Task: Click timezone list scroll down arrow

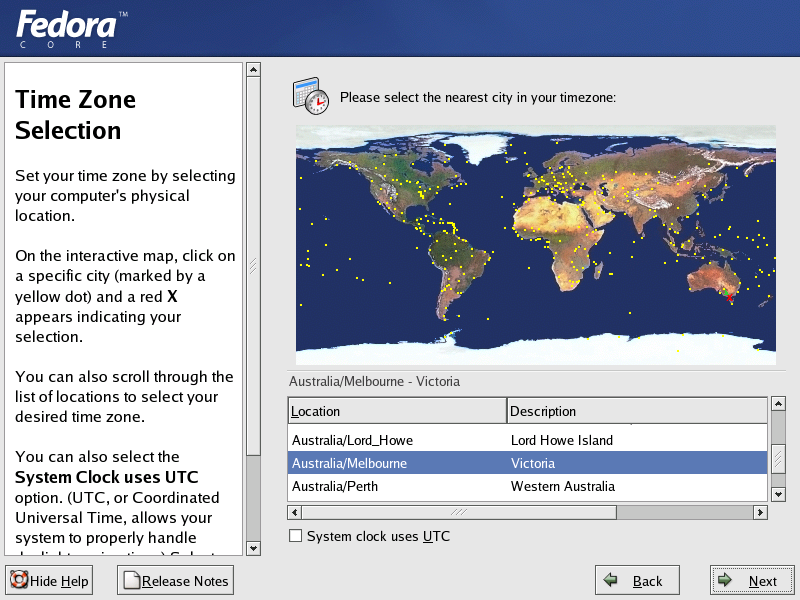Action: coord(778,494)
